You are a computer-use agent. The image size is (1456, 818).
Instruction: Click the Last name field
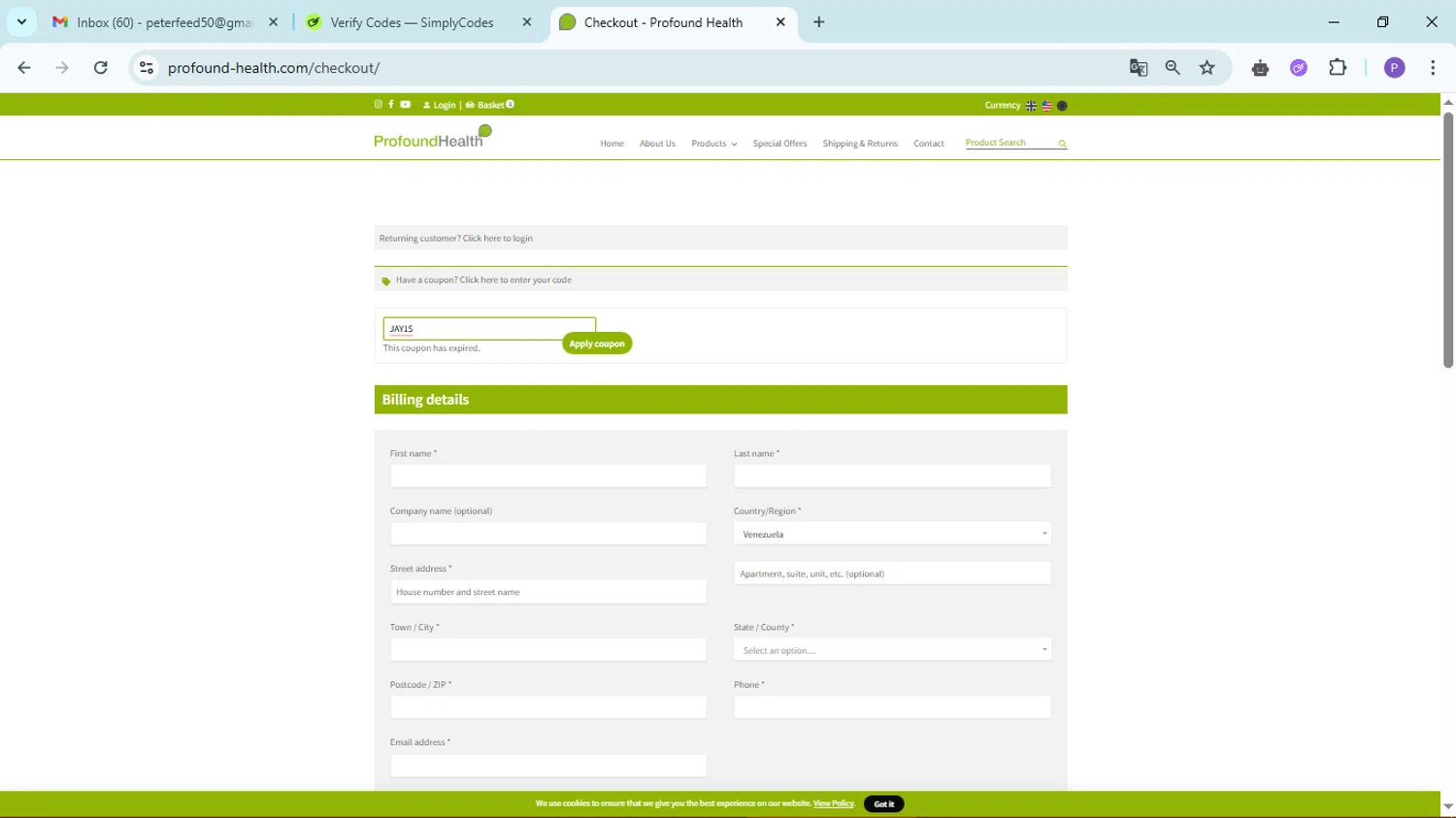tap(892, 475)
